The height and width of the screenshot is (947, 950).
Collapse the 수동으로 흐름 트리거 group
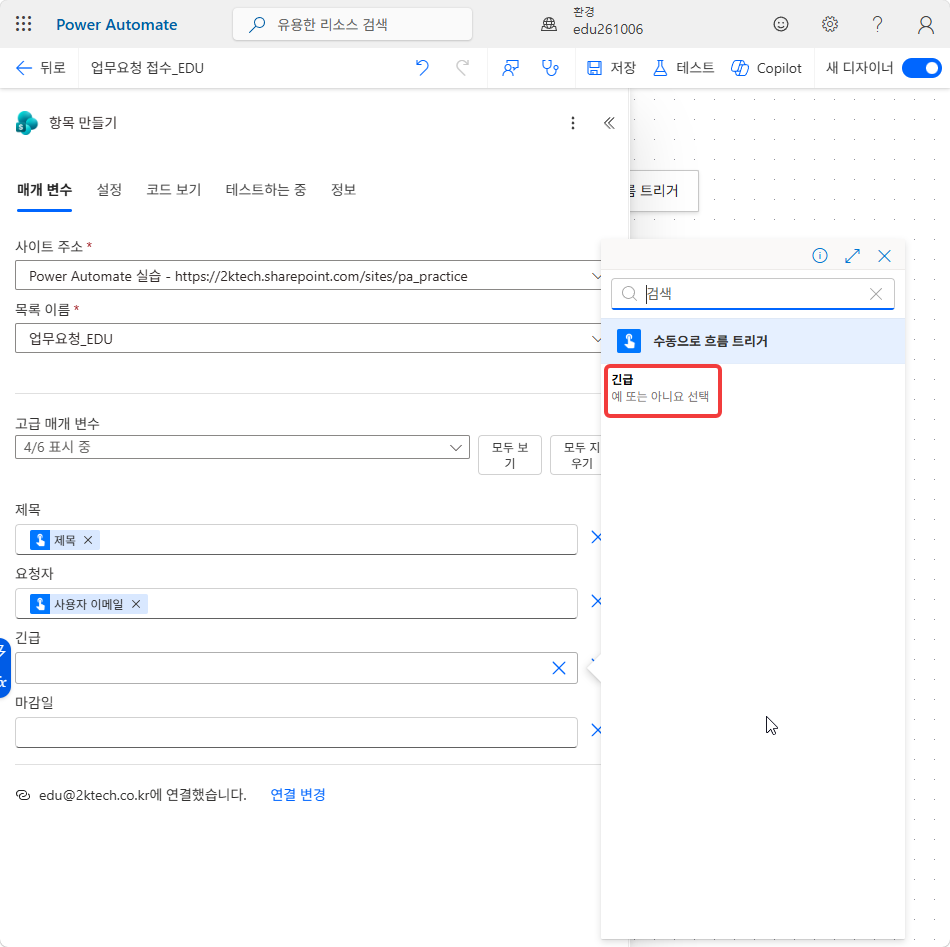(x=753, y=341)
